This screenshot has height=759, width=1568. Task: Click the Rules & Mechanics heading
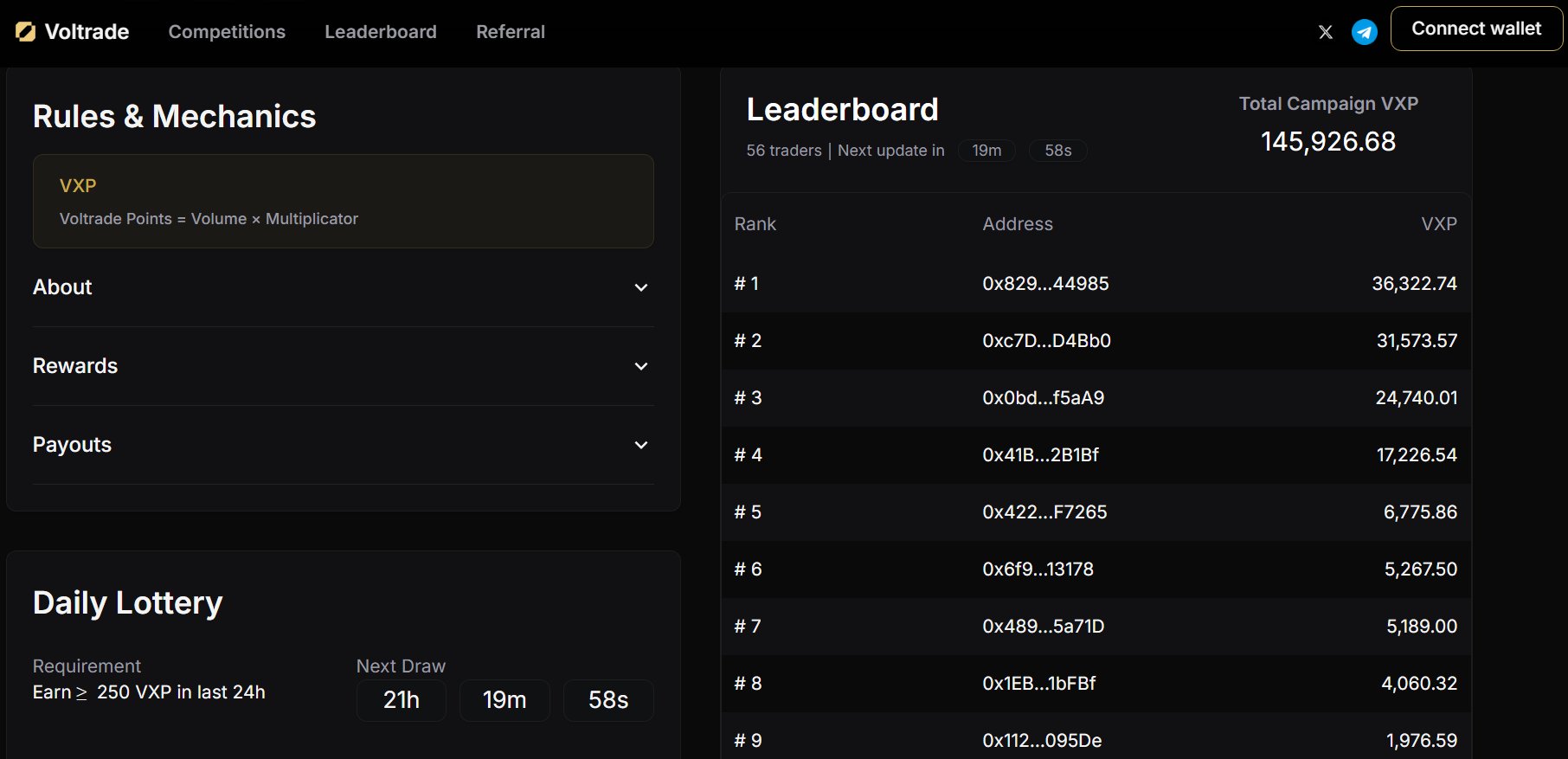pos(175,116)
